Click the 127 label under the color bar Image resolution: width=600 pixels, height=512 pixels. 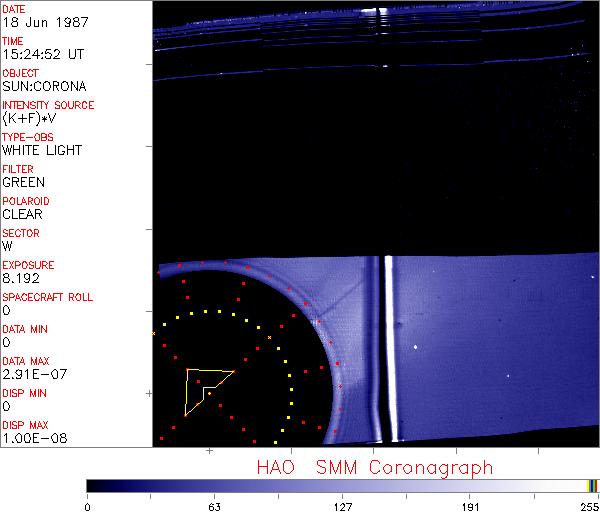point(342,506)
